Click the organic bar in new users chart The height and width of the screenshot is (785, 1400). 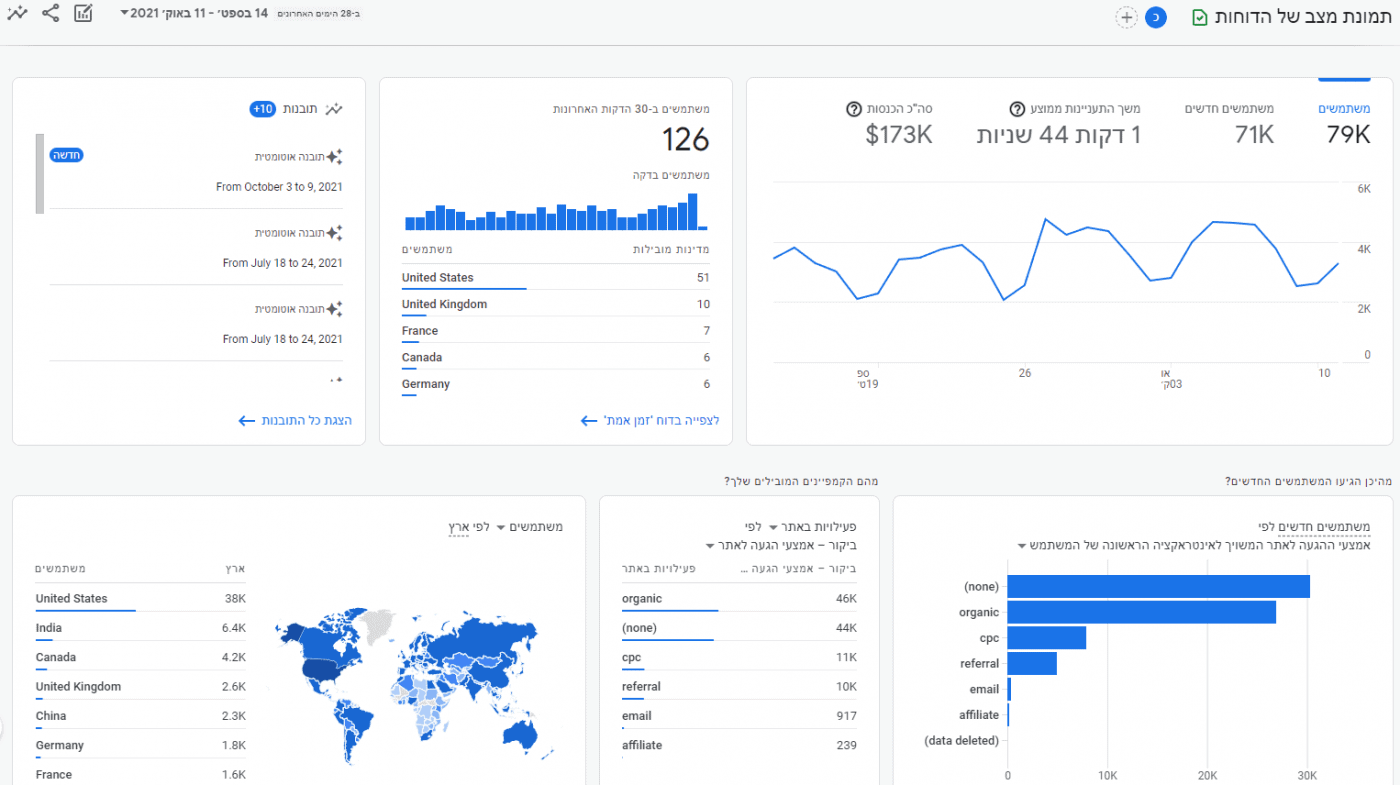point(1141,612)
